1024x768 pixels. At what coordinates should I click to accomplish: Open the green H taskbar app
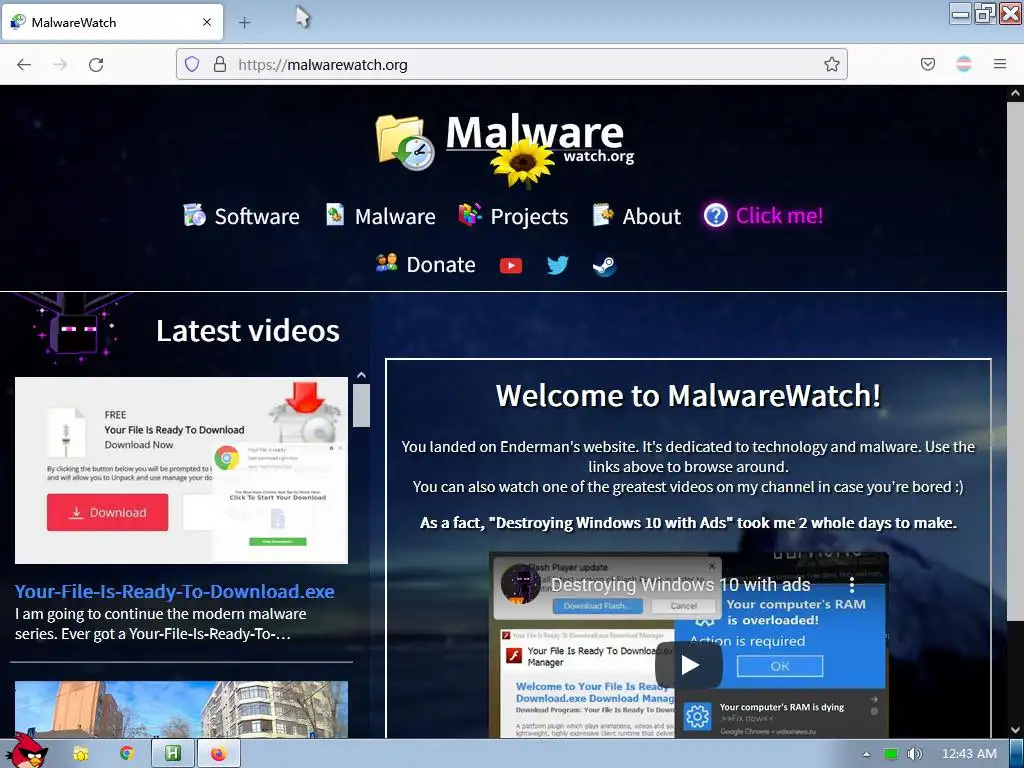pyautogui.click(x=172, y=754)
